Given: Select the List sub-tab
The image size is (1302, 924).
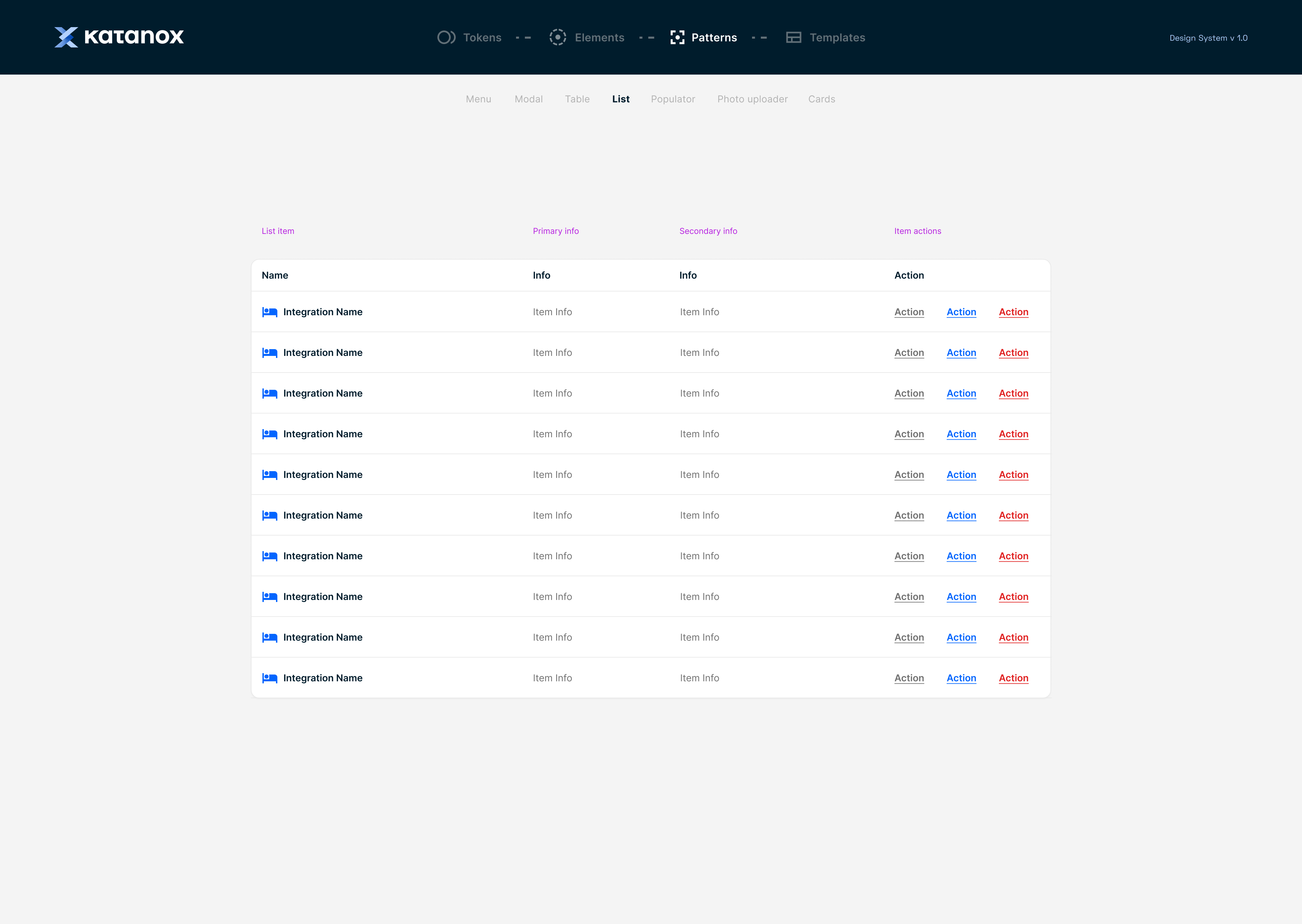Looking at the screenshot, I should [x=621, y=99].
